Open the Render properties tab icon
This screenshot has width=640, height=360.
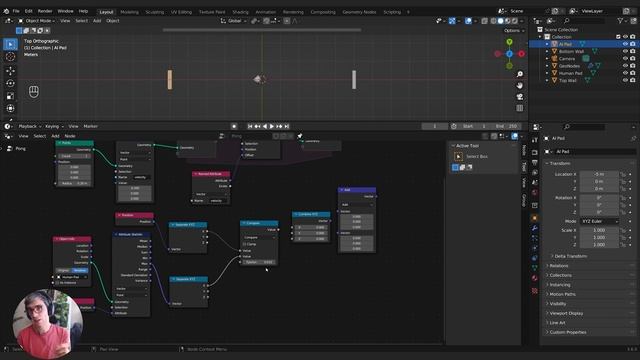[x=534, y=152]
